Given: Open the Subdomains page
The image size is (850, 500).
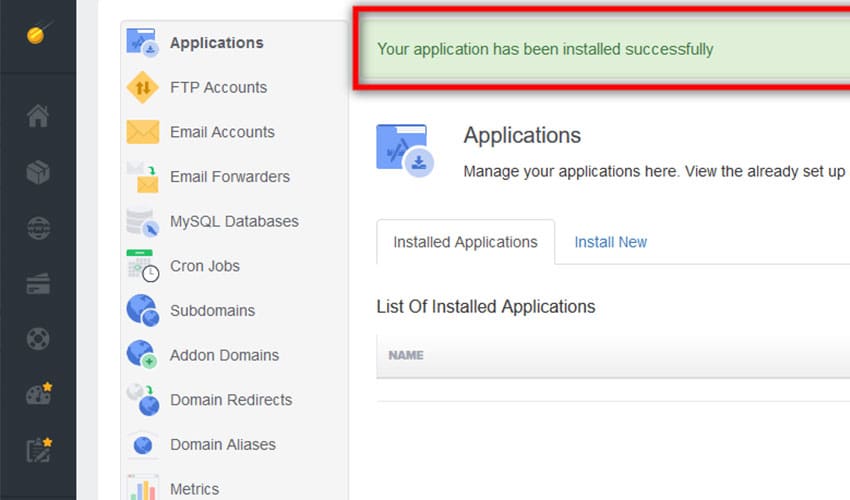Looking at the screenshot, I should [212, 311].
